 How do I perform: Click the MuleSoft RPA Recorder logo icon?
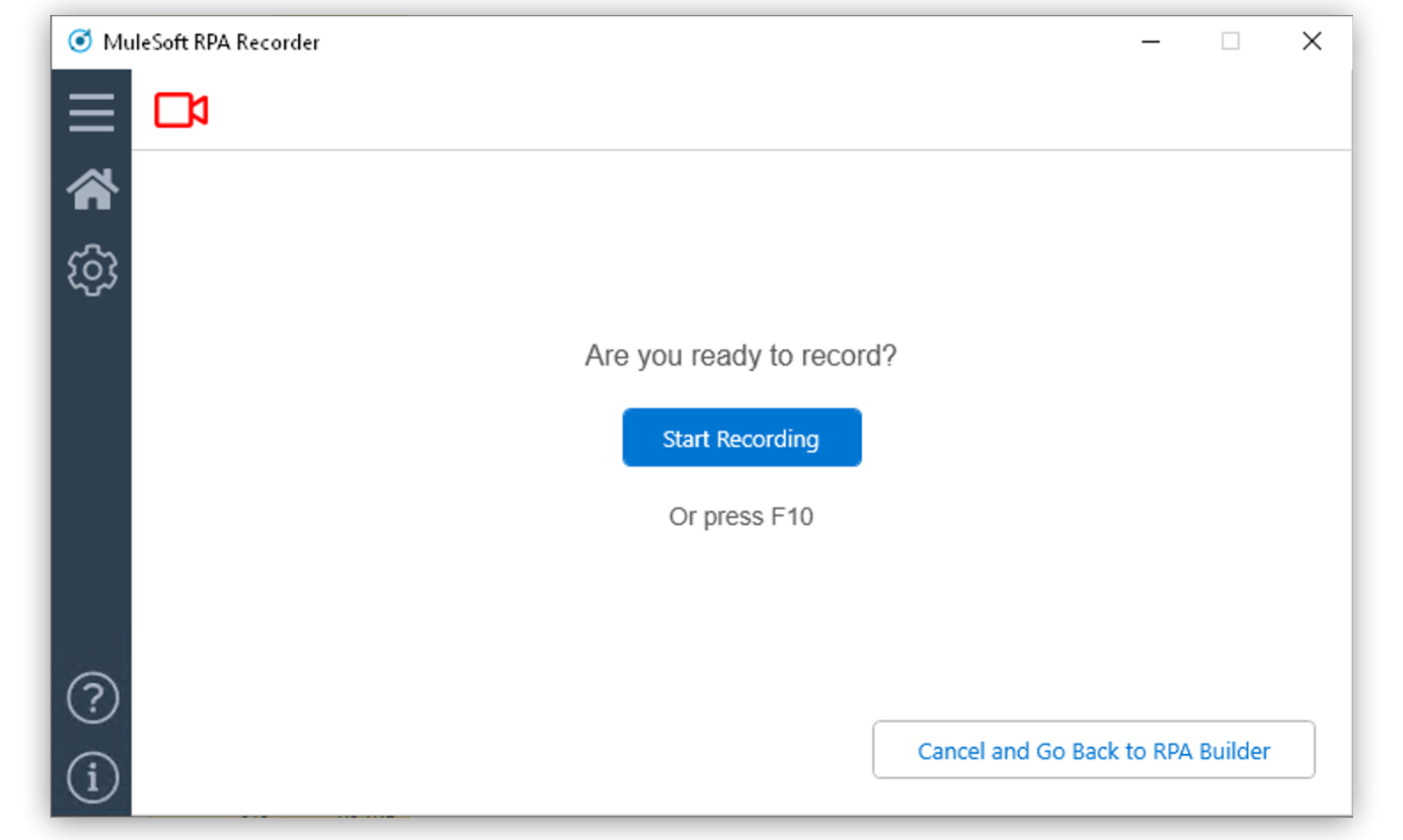coord(80,41)
